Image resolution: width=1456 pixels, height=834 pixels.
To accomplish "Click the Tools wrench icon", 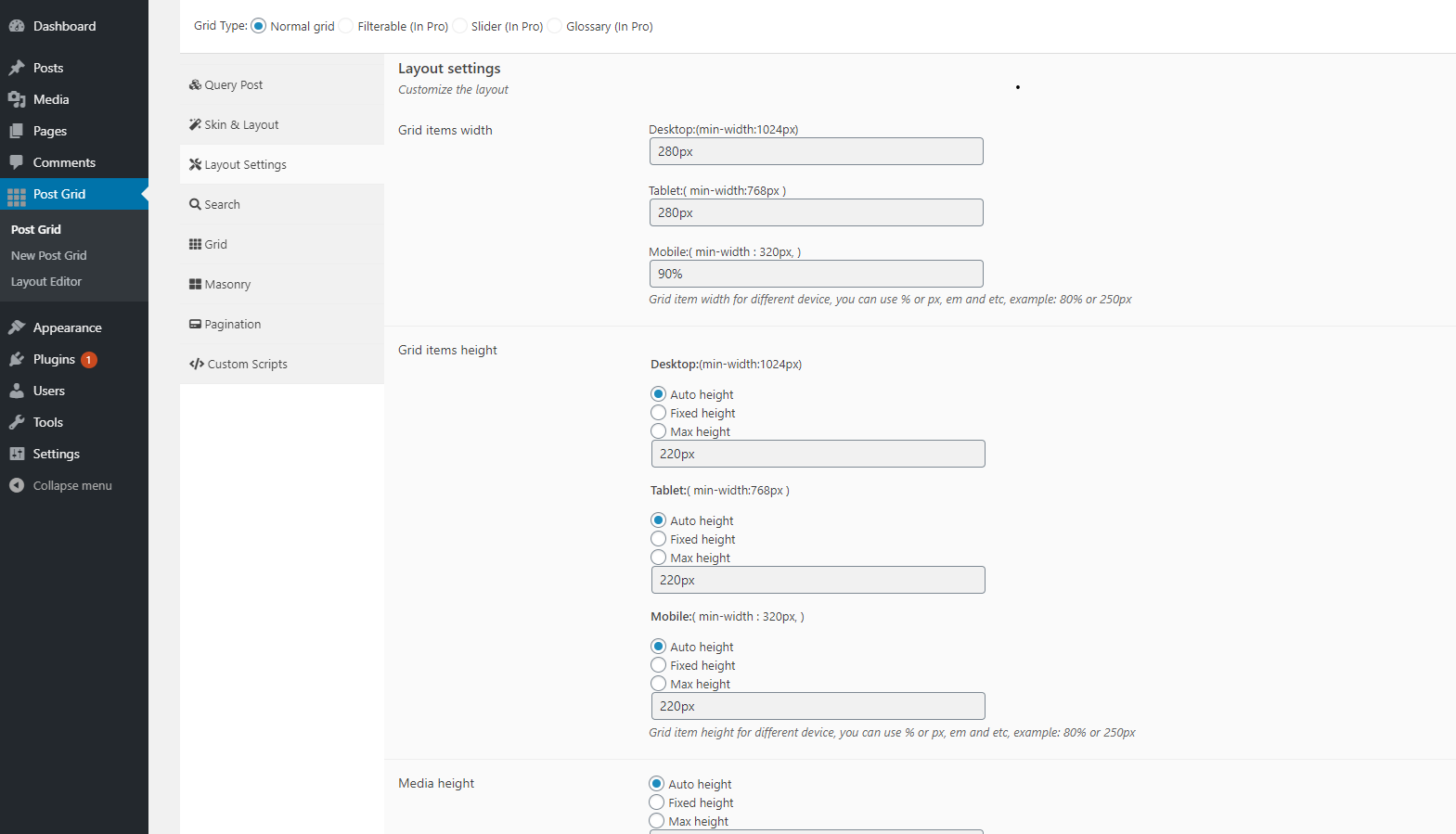I will 17,422.
